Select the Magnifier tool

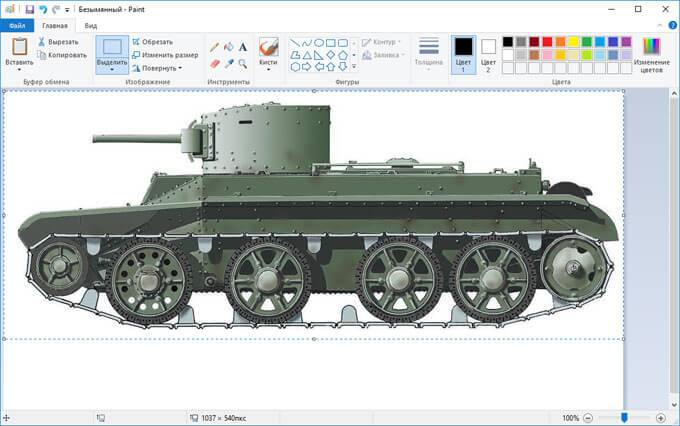(x=243, y=64)
